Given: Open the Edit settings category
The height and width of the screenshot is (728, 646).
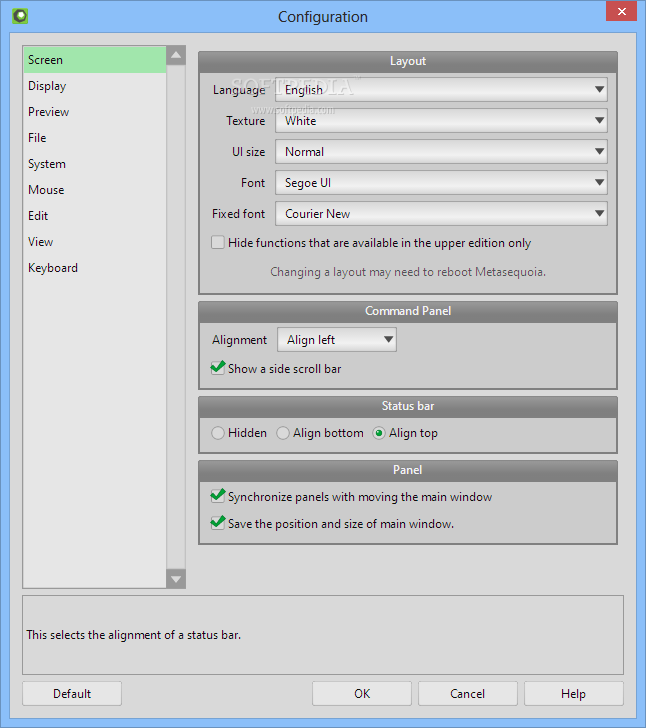Looking at the screenshot, I should tap(95, 216).
